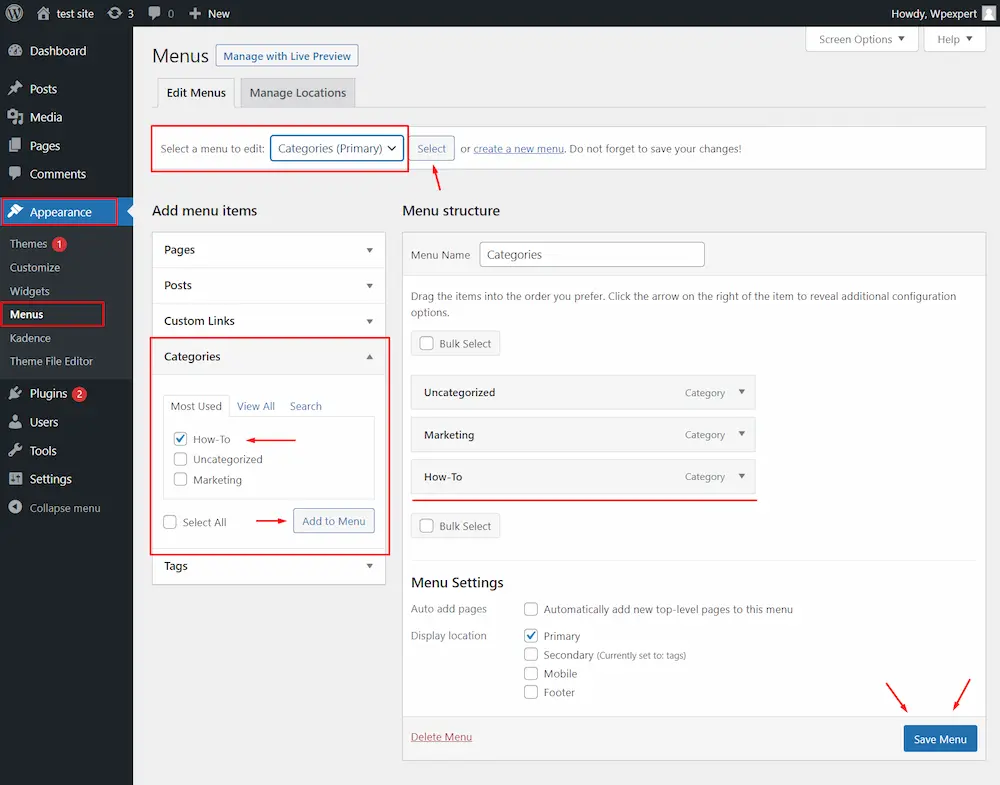This screenshot has width=1000, height=785.
Task: Click the Media icon in sidebar
Action: (x=15, y=117)
